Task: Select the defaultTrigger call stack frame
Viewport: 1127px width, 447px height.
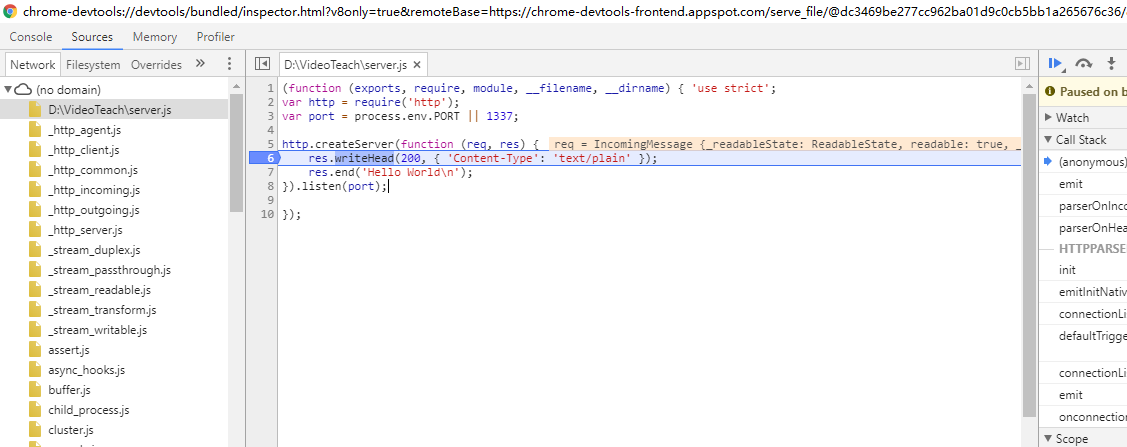Action: click(1092, 336)
